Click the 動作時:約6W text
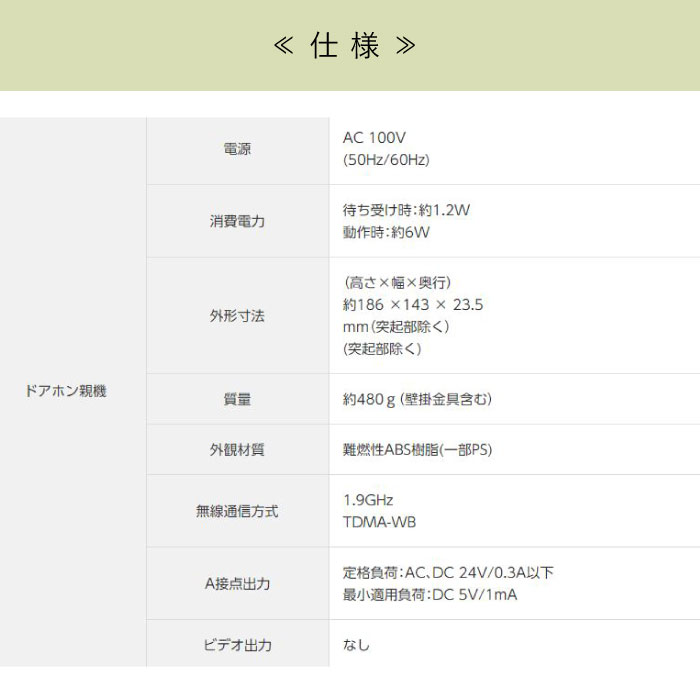700x700 pixels. (x=386, y=232)
